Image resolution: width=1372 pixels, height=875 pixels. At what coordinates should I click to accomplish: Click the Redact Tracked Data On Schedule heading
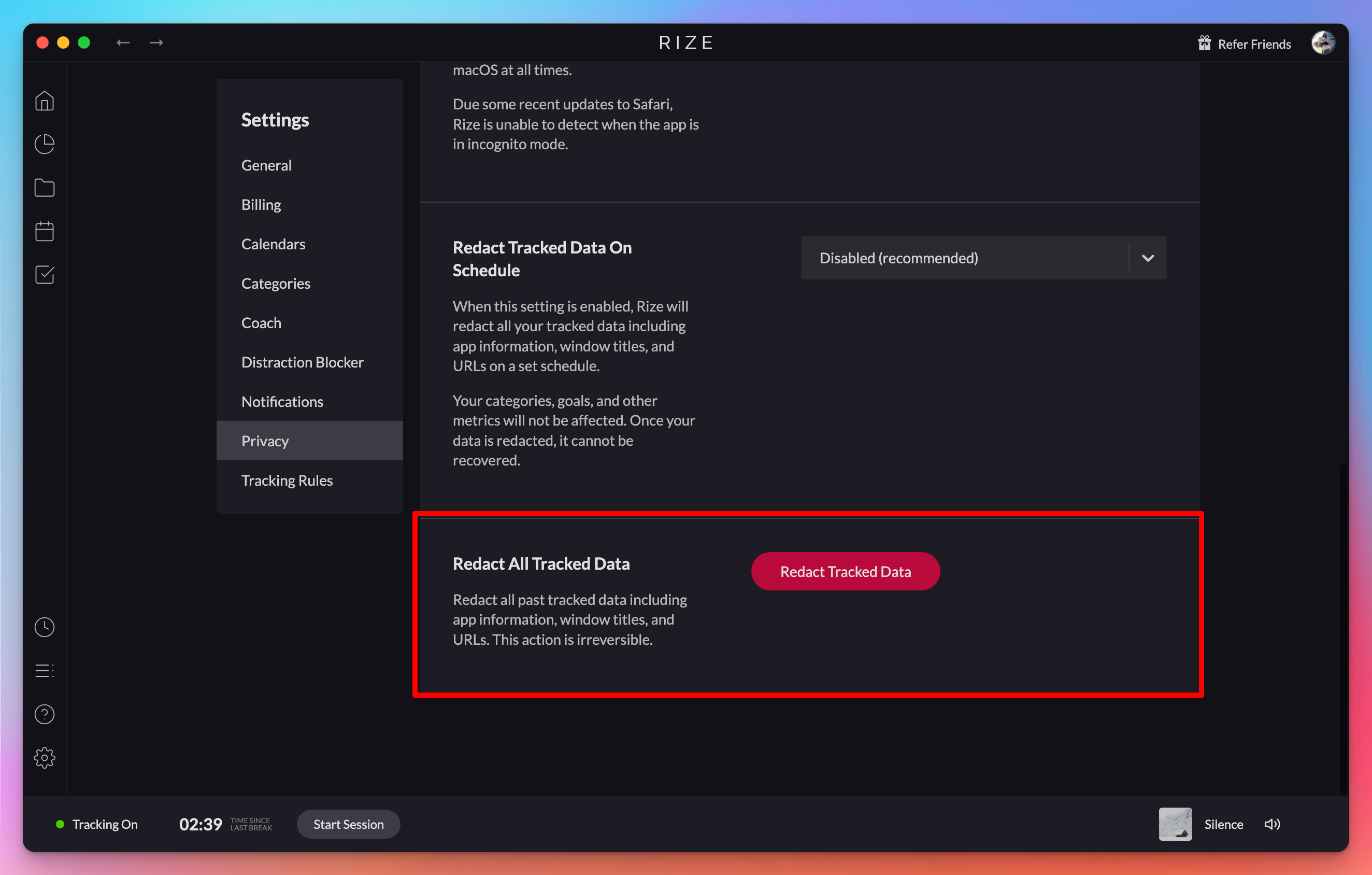coord(542,258)
